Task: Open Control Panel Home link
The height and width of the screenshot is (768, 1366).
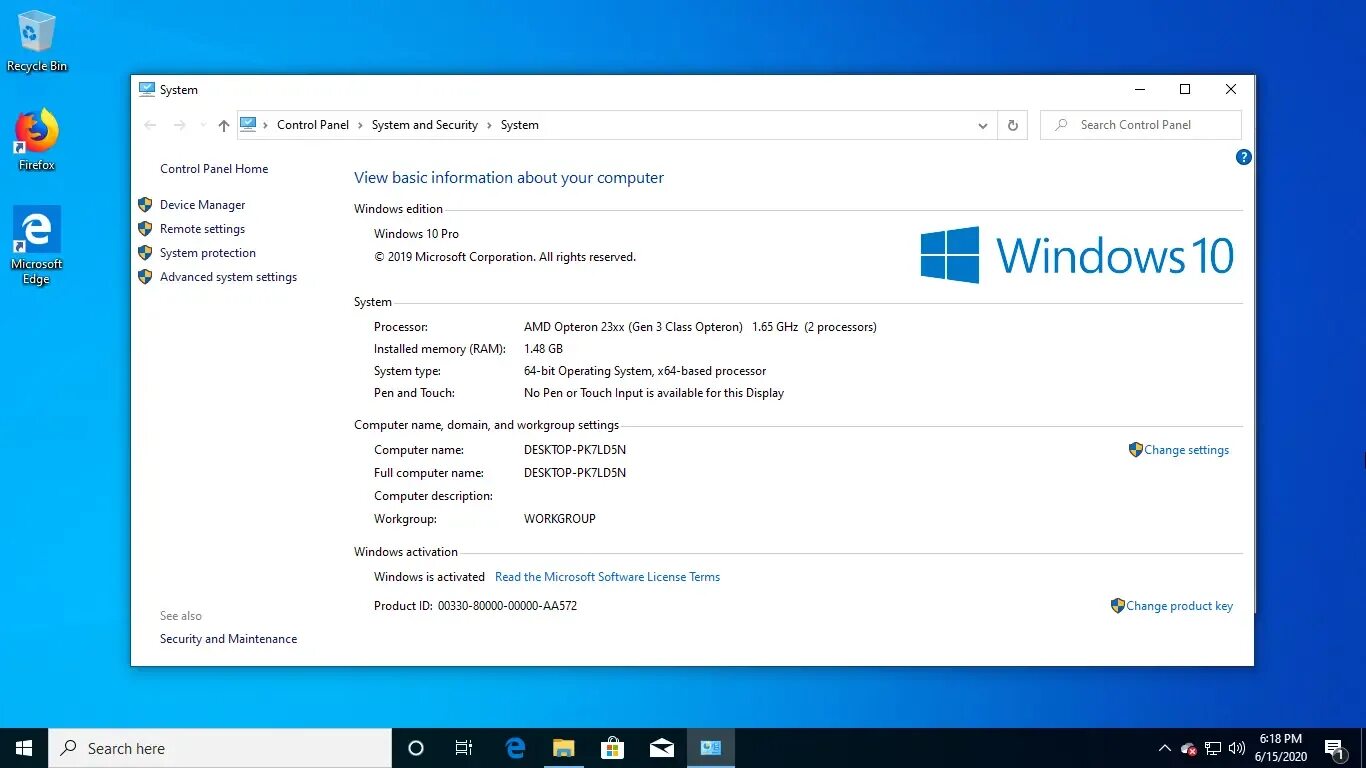Action: coord(214,169)
